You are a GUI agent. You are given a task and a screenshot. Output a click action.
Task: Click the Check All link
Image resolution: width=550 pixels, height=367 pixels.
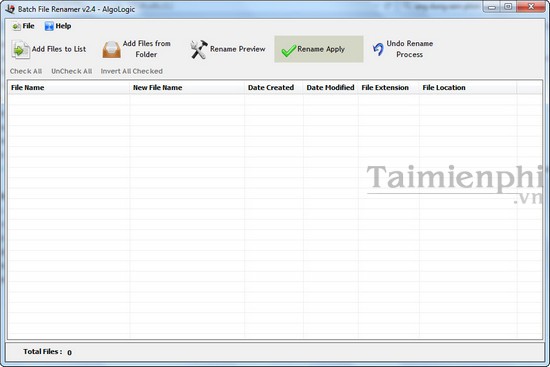tap(26, 71)
